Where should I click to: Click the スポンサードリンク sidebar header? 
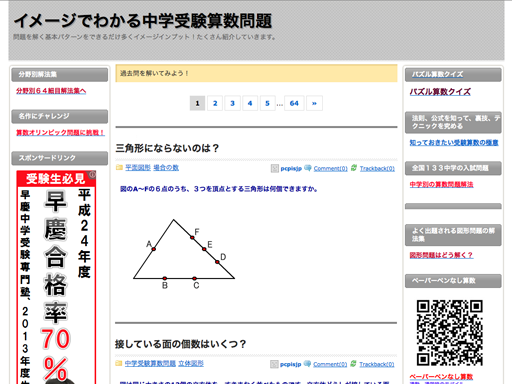[x=60, y=158]
